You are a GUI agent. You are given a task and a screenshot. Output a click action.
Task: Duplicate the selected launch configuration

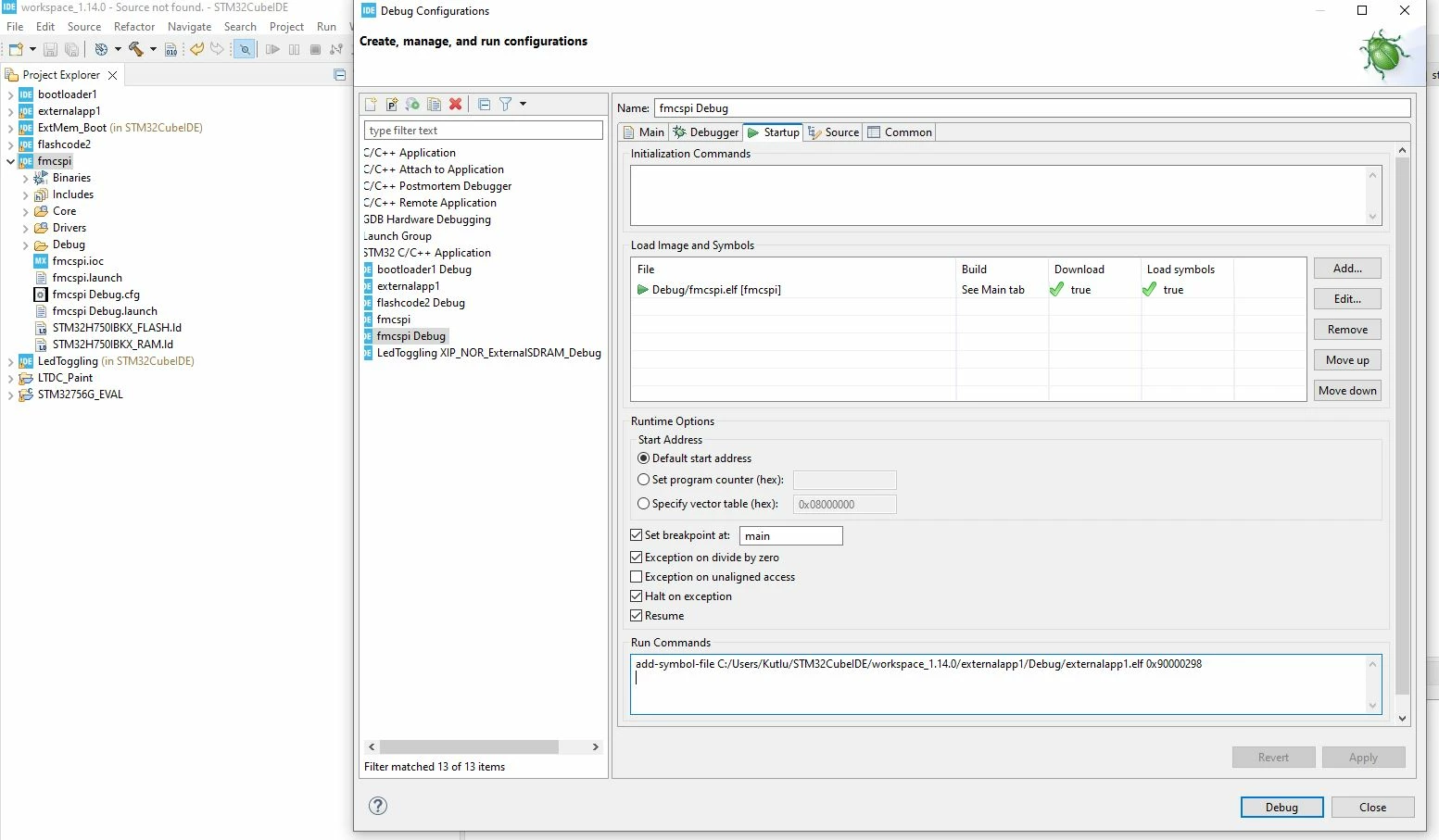(434, 105)
